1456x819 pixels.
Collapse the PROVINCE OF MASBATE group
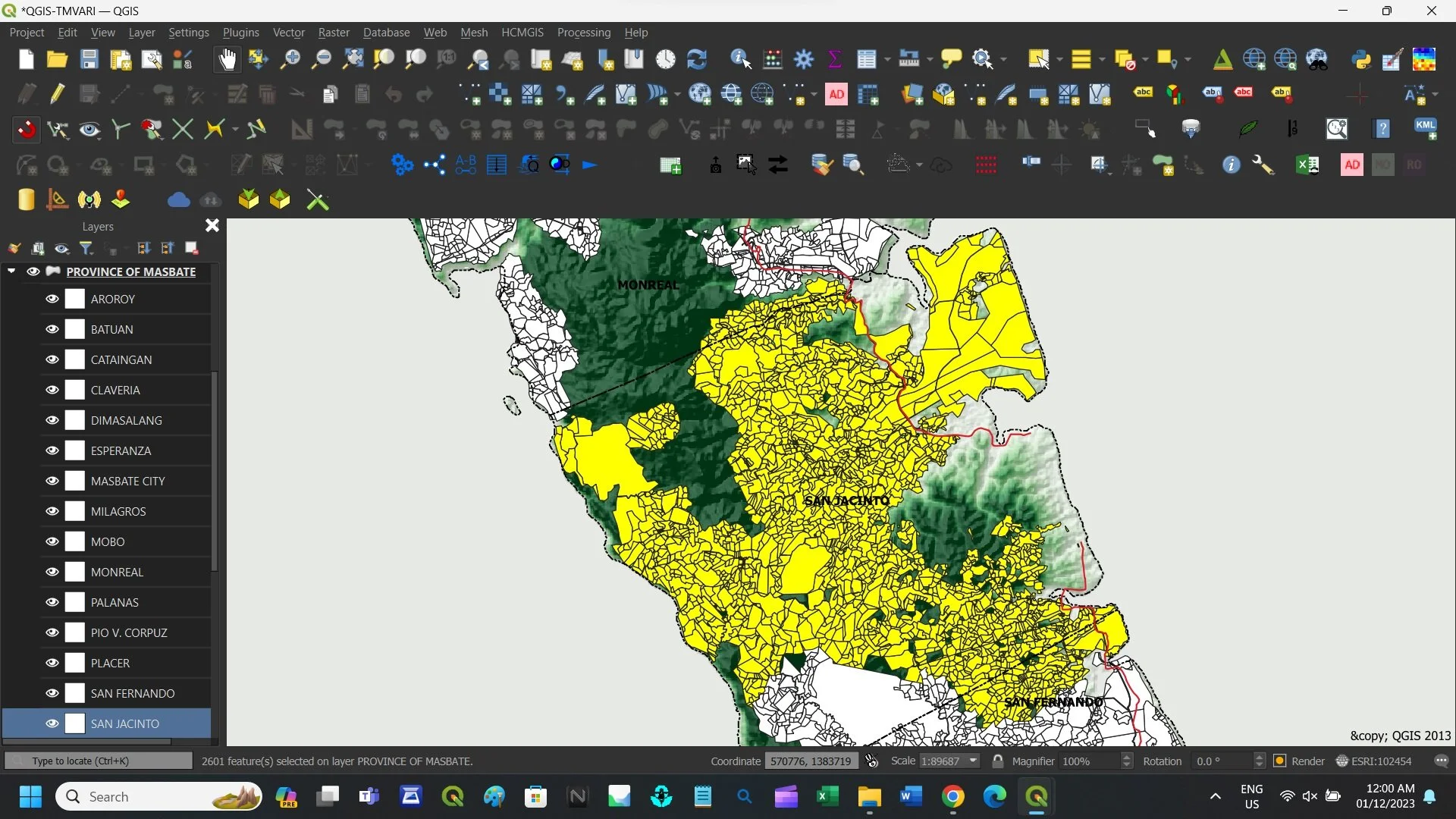[x=11, y=271]
